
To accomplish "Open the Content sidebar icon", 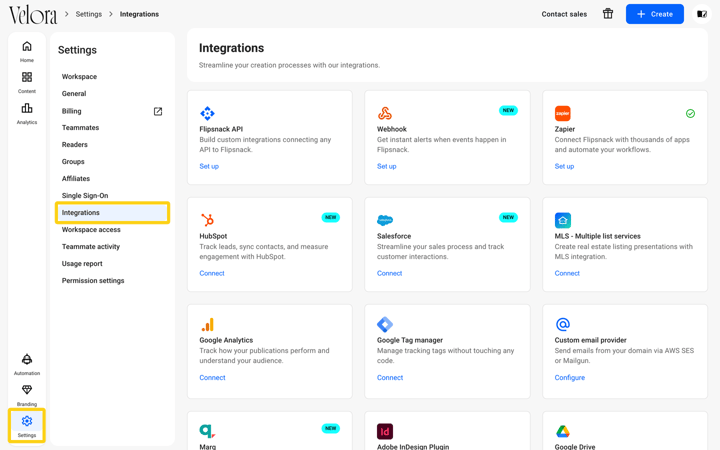I will coord(27,77).
